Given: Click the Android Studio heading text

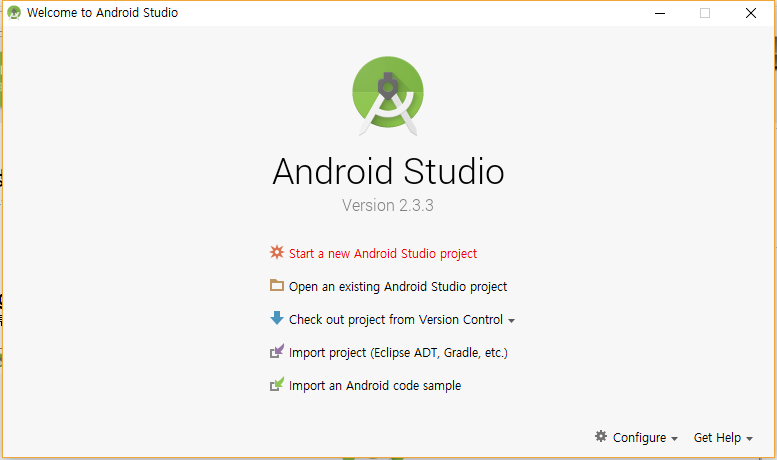Looking at the screenshot, I should pyautogui.click(x=388, y=172).
